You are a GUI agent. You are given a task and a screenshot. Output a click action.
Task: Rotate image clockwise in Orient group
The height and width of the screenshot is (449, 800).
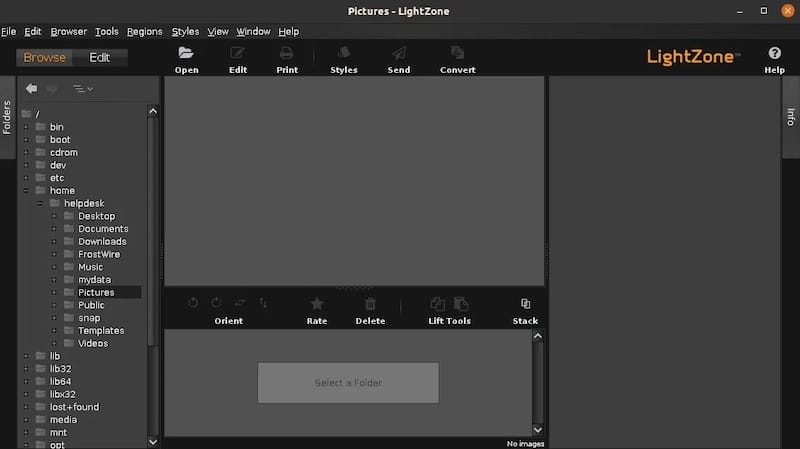pos(216,303)
